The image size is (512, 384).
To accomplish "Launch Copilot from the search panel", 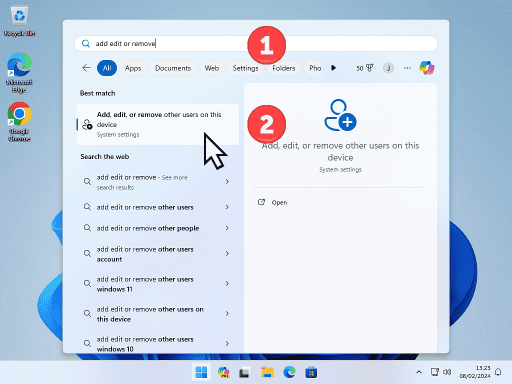I will click(427, 68).
